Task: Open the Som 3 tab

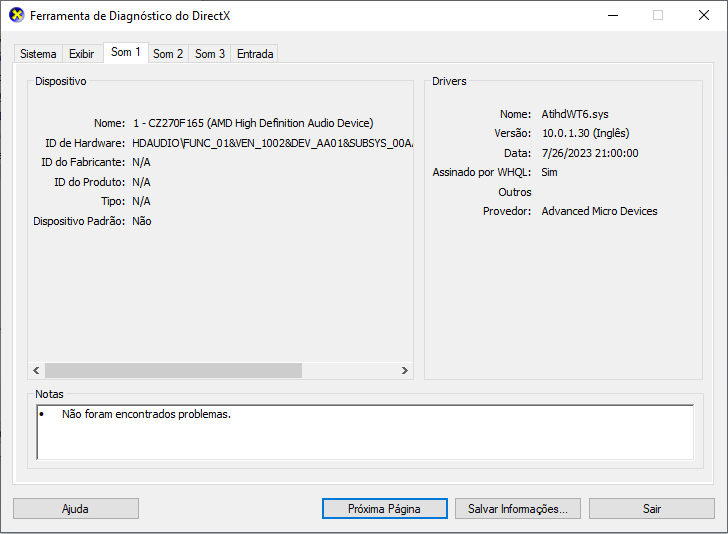Action: pos(210,54)
